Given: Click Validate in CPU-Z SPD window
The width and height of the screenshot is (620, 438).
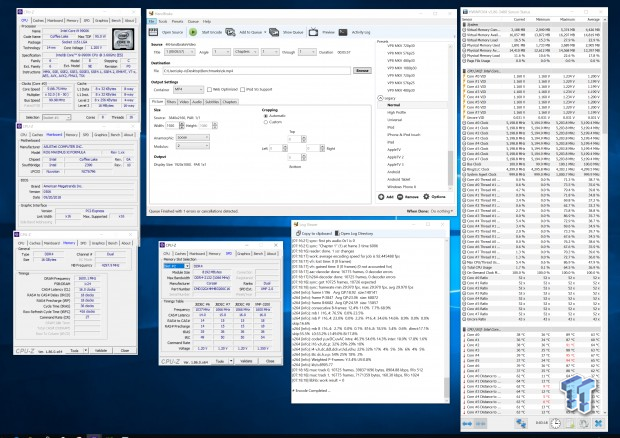Looking at the screenshot, I should coord(246,361).
